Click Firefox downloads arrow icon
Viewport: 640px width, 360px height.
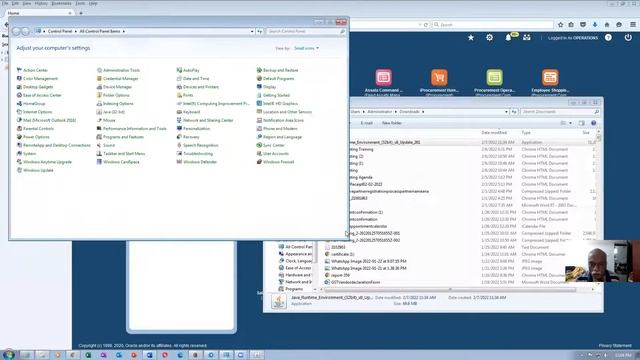tap(595, 25)
